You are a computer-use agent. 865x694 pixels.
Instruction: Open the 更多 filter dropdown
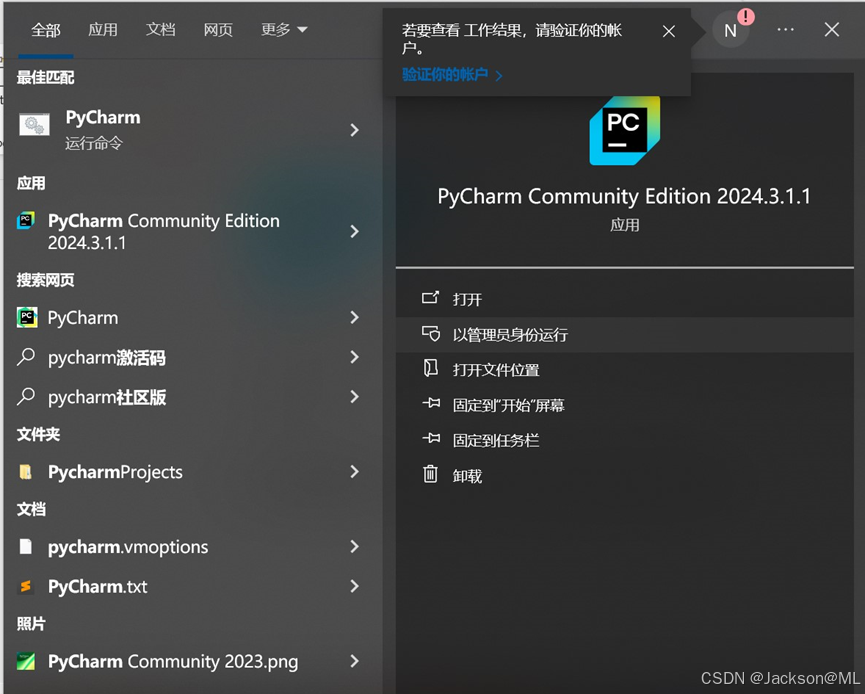(284, 30)
